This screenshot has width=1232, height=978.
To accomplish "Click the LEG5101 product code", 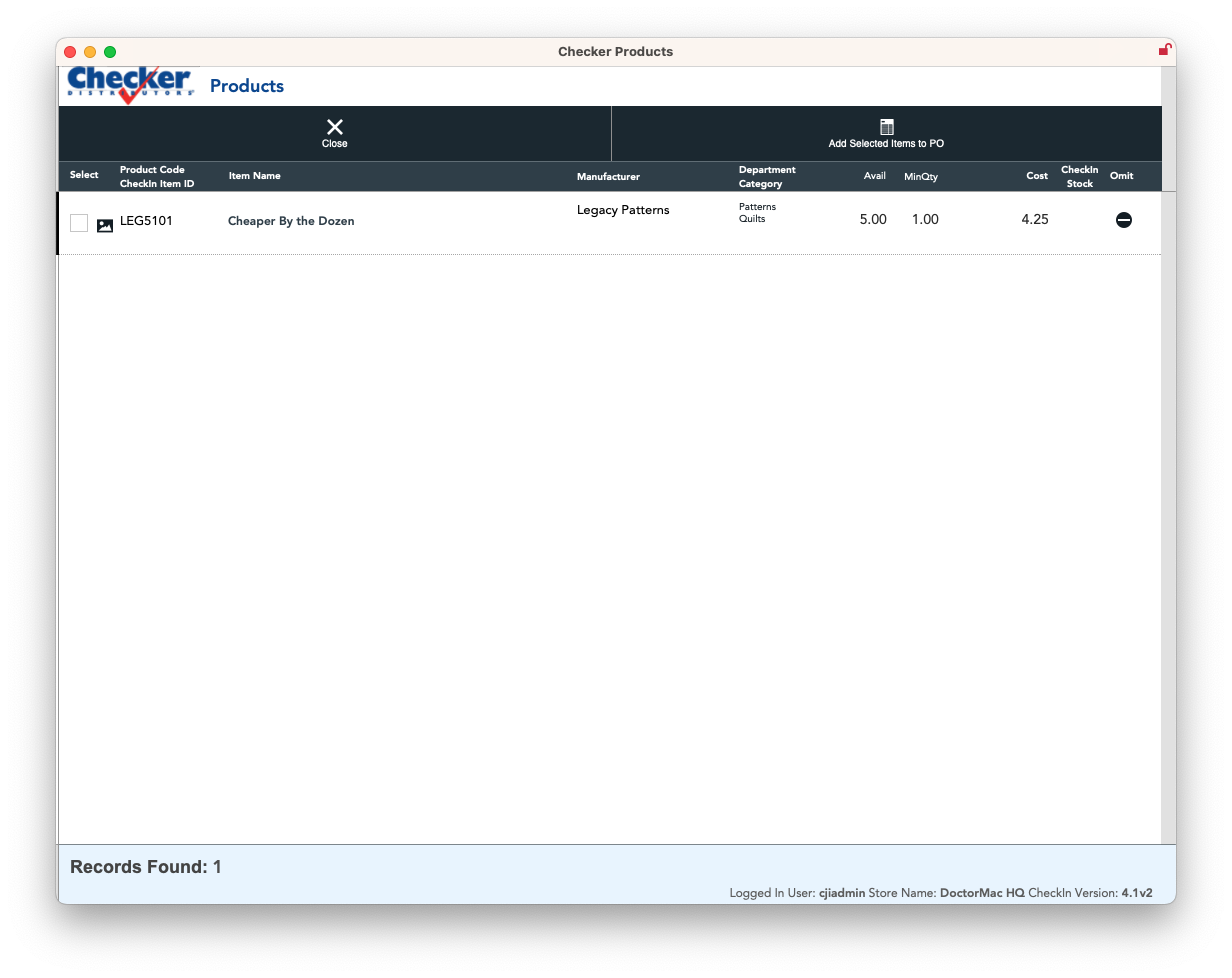I will (146, 221).
